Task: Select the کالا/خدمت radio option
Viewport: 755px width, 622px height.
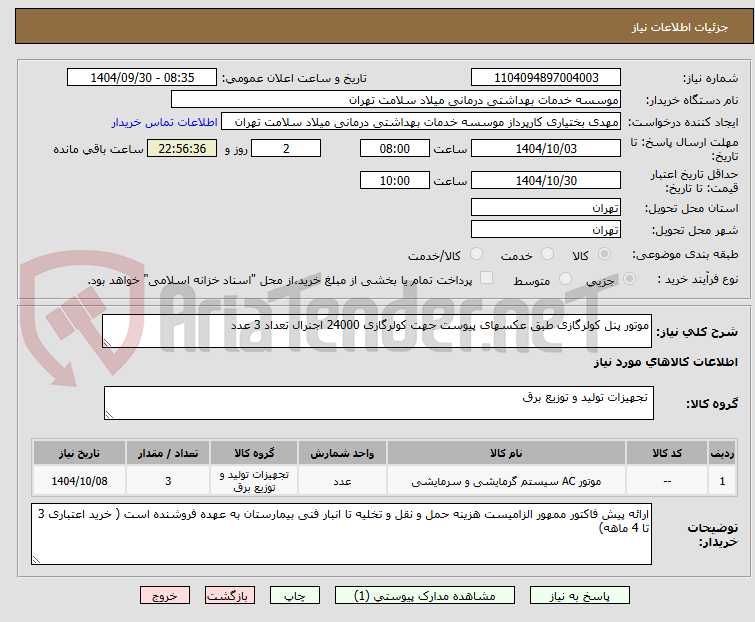Action: pos(476,254)
